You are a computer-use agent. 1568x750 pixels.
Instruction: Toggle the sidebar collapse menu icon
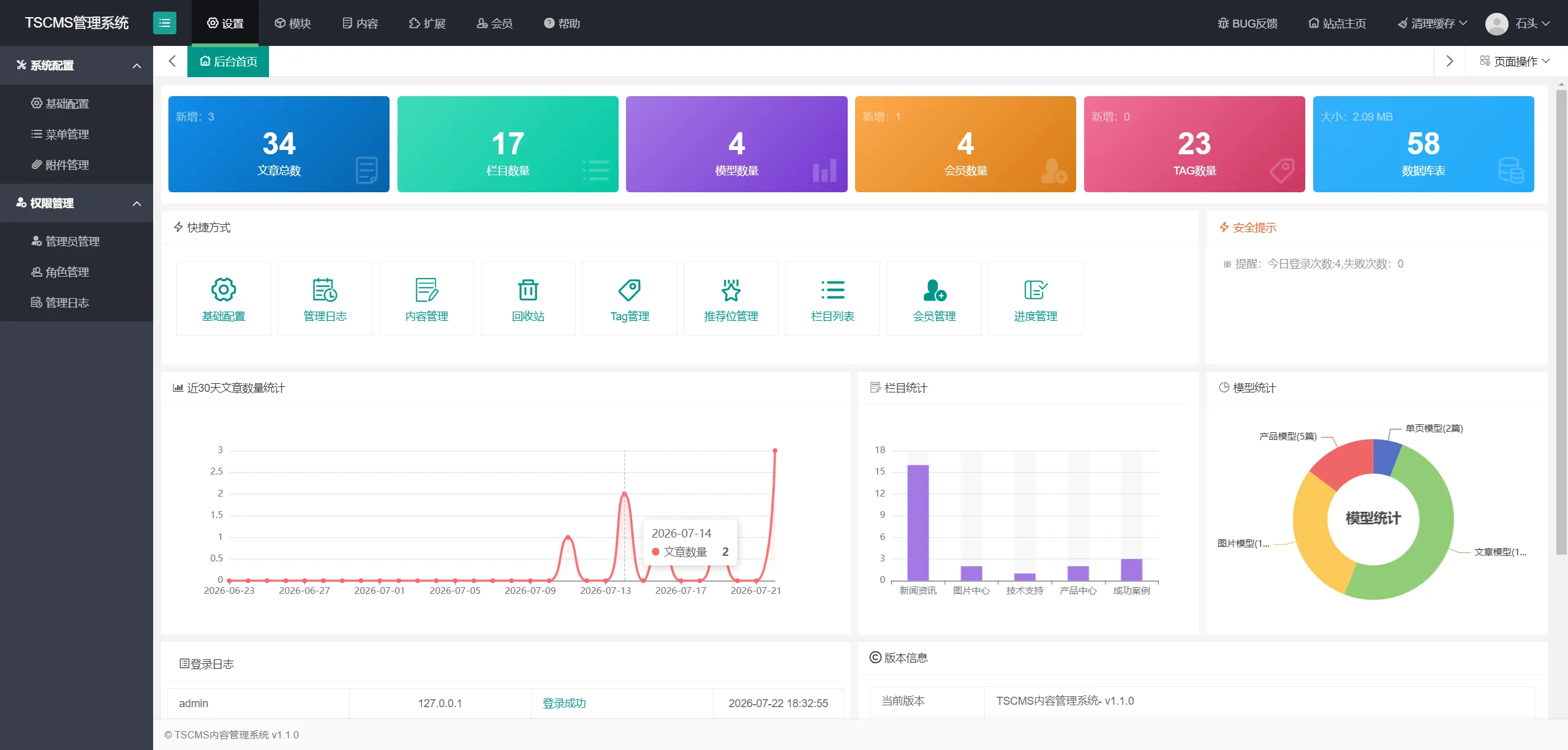[164, 23]
